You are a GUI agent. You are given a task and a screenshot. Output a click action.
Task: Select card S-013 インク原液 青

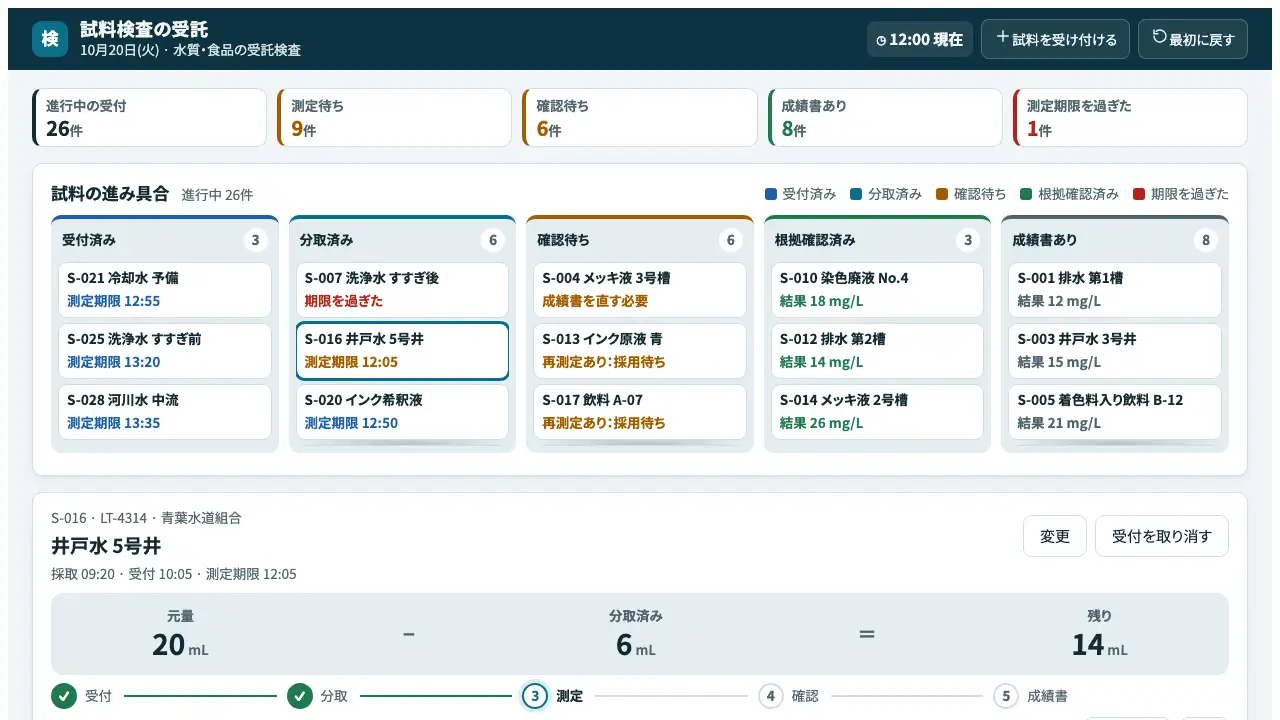640,351
